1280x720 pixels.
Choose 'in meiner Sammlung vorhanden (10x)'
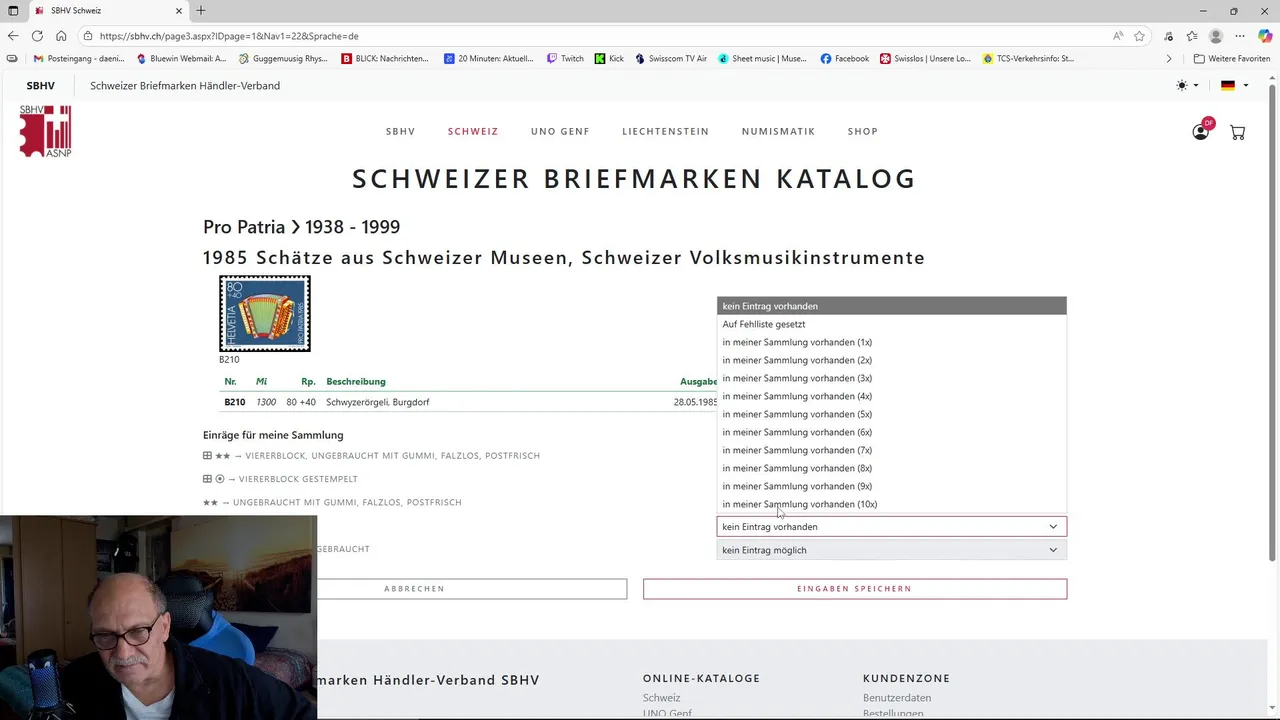(892, 504)
